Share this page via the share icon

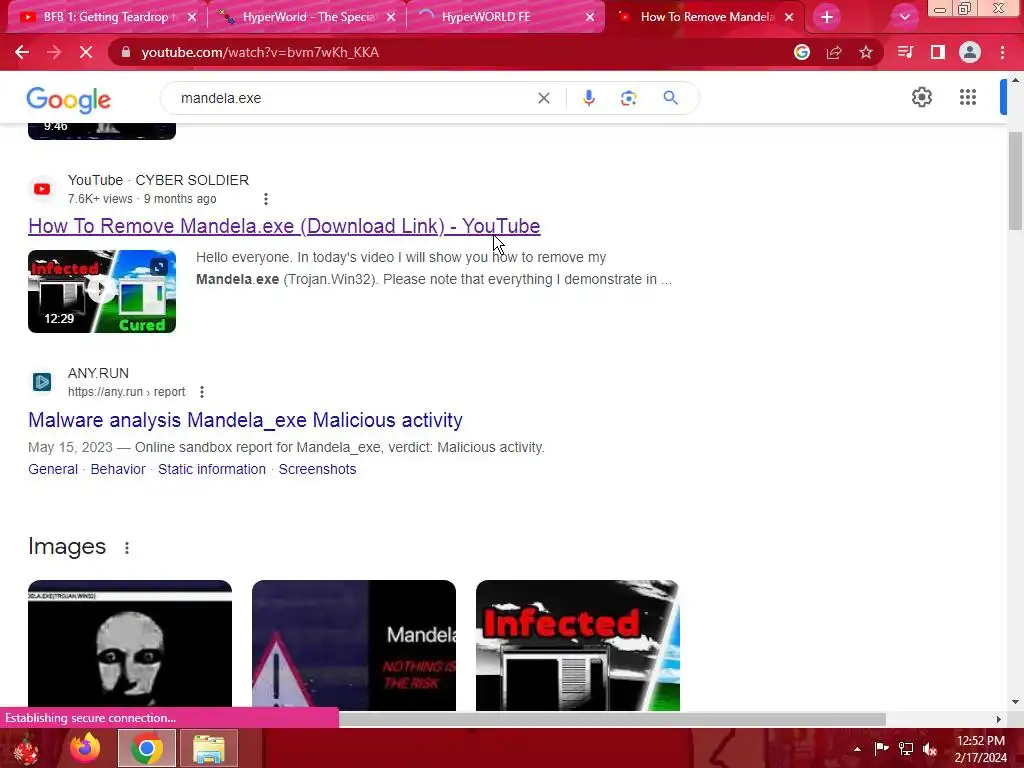(834, 52)
